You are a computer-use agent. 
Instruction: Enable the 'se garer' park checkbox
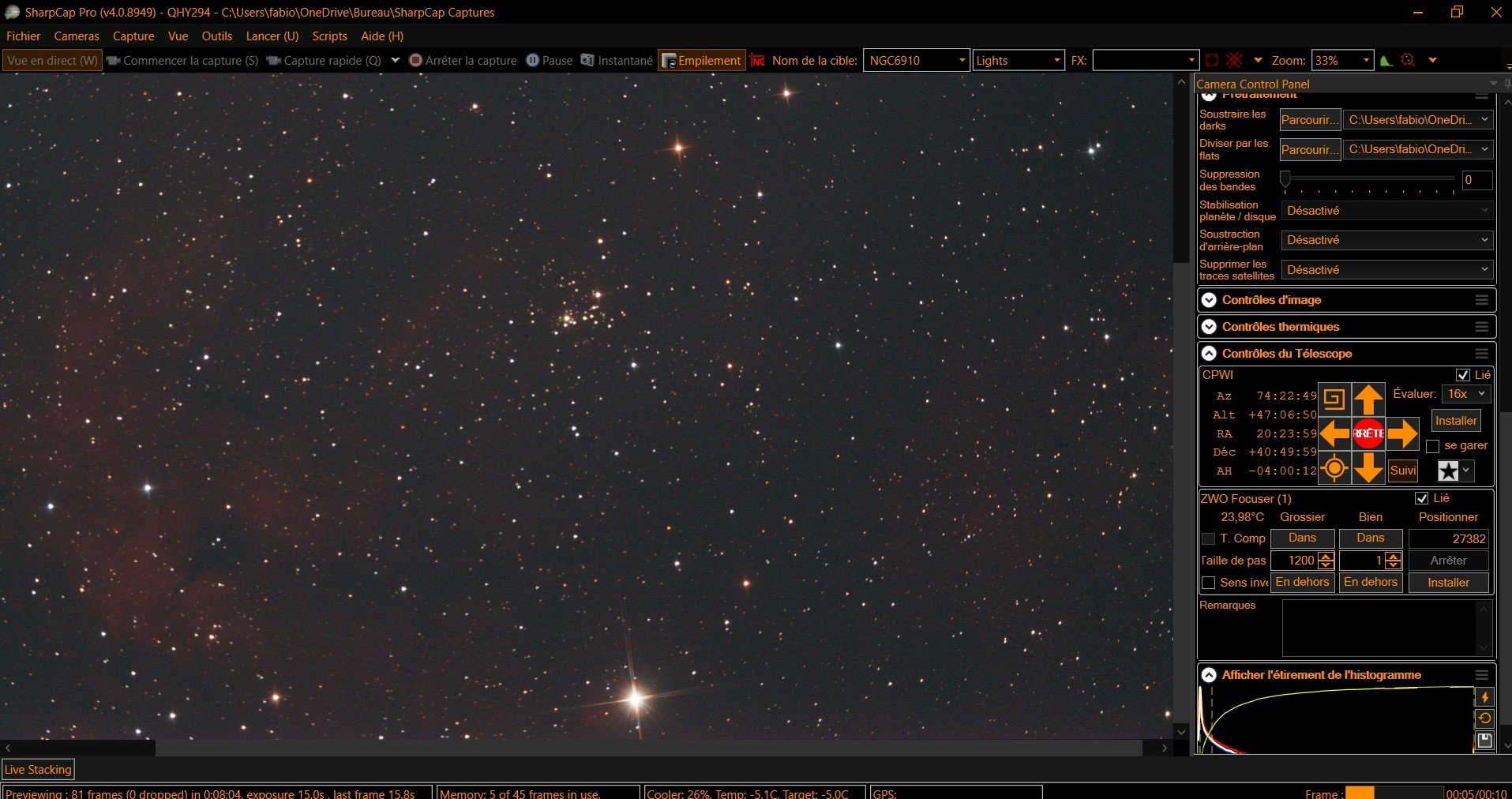pos(1432,446)
